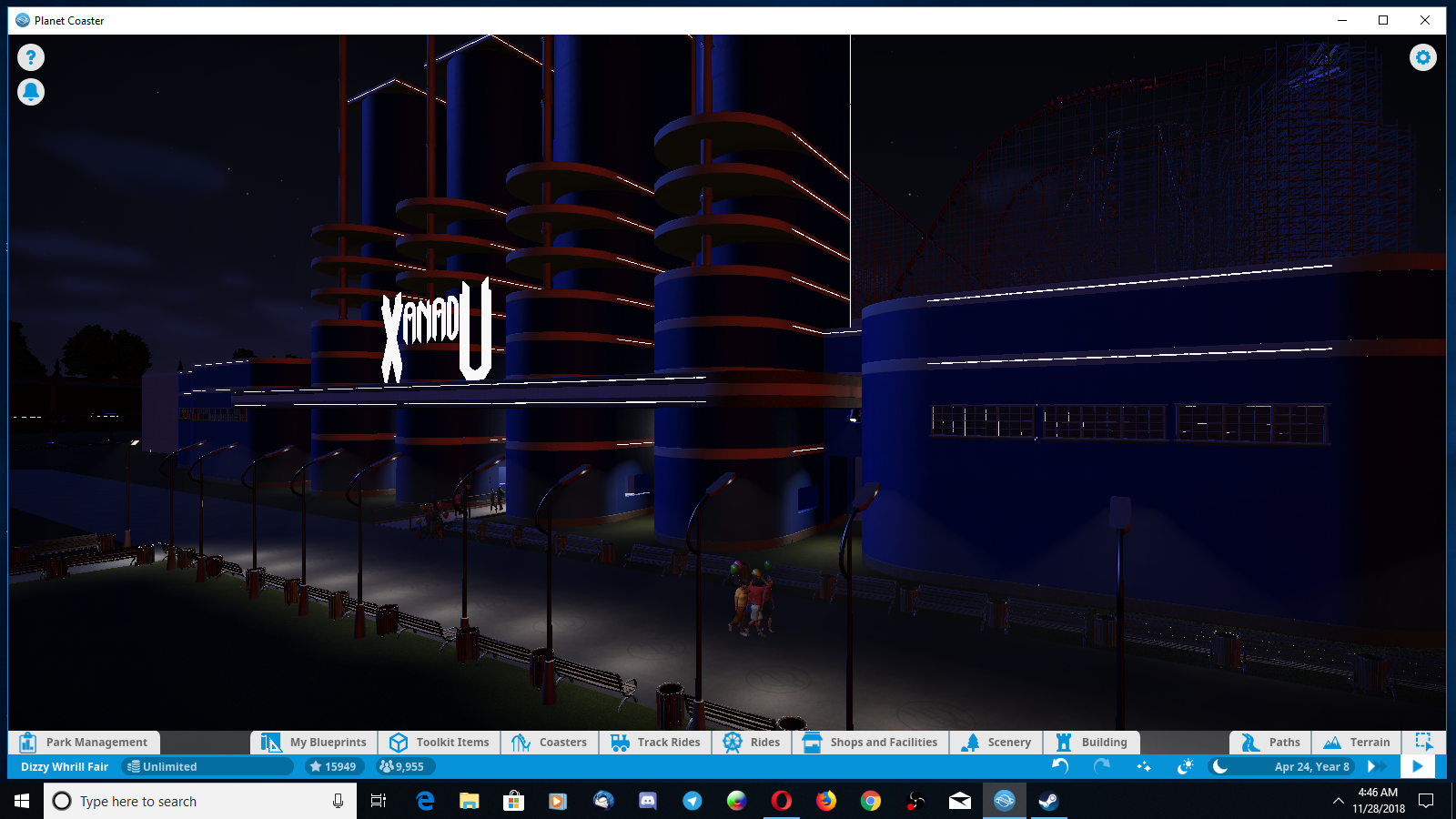This screenshot has height=819, width=1456.
Task: Open the Rides tab
Action: [x=752, y=742]
